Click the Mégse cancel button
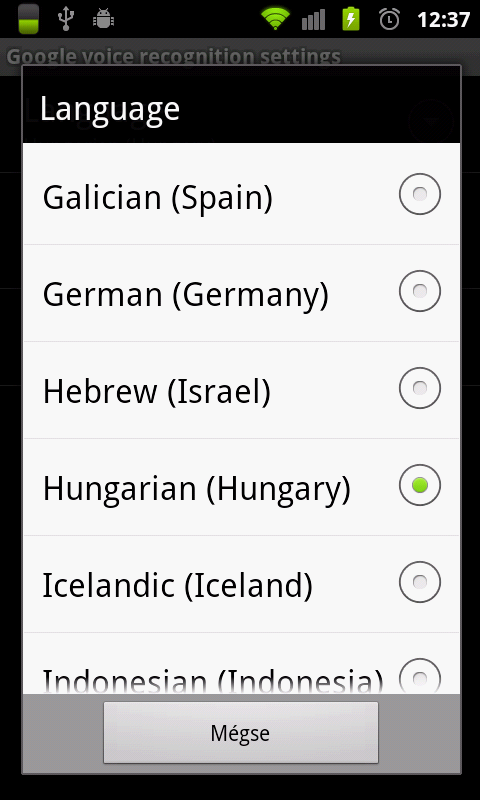 coord(241,733)
